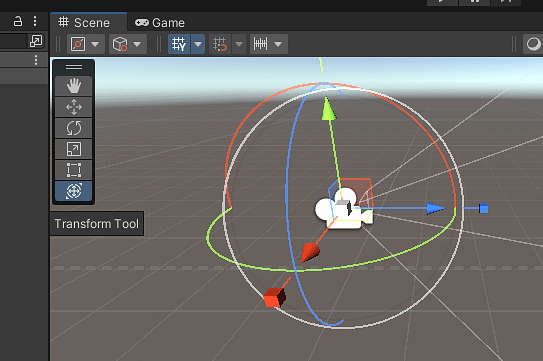Click the handle rotation Global/Local cube icon

(120, 44)
